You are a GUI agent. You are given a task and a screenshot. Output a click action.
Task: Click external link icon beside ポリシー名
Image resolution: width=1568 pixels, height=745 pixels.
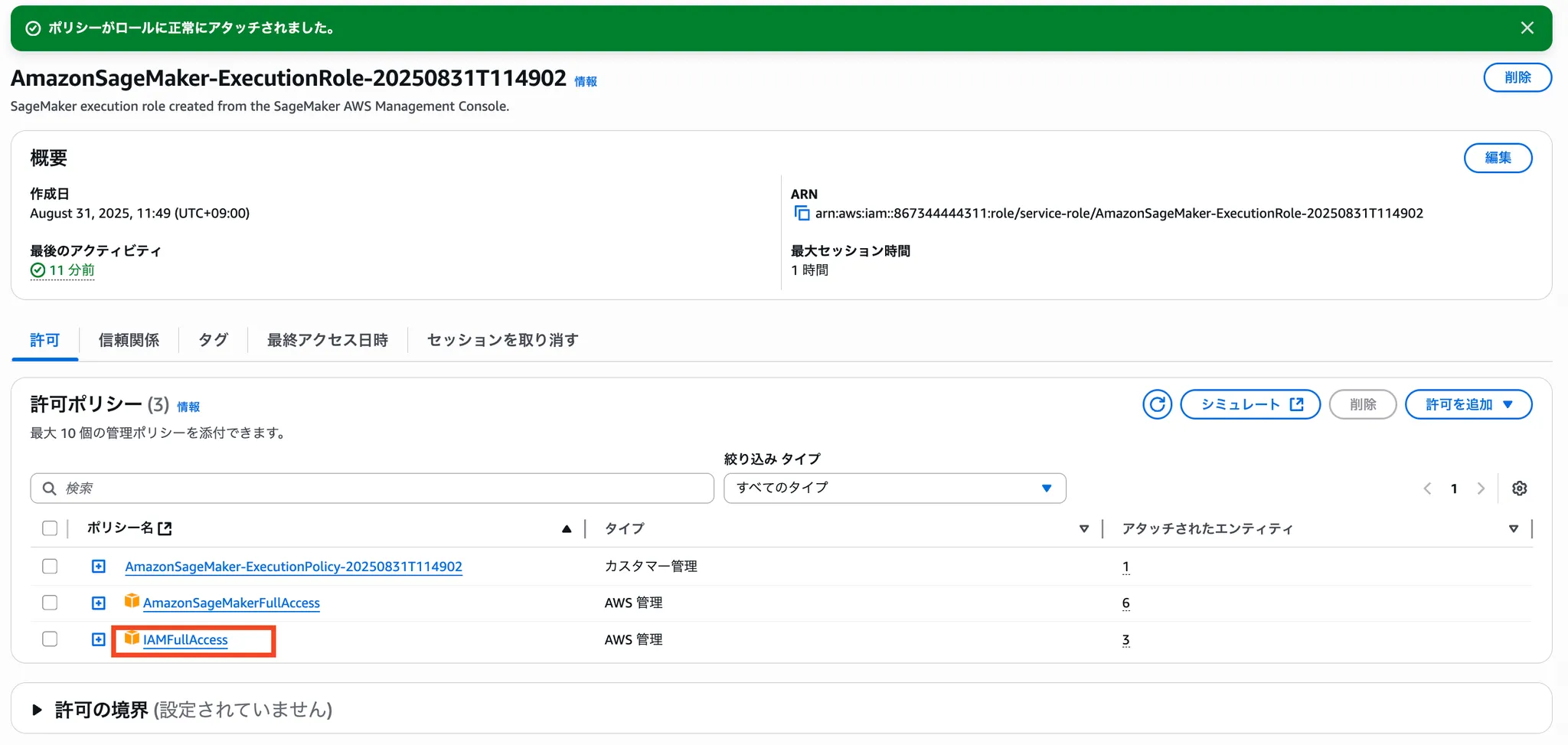coord(165,528)
